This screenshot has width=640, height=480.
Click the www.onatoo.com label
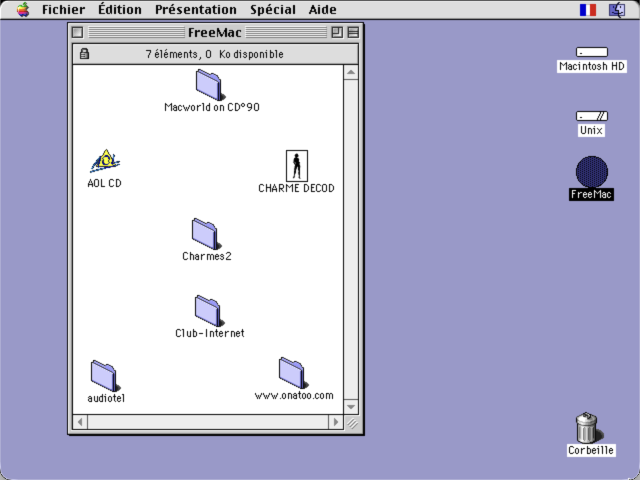pyautogui.click(x=294, y=396)
